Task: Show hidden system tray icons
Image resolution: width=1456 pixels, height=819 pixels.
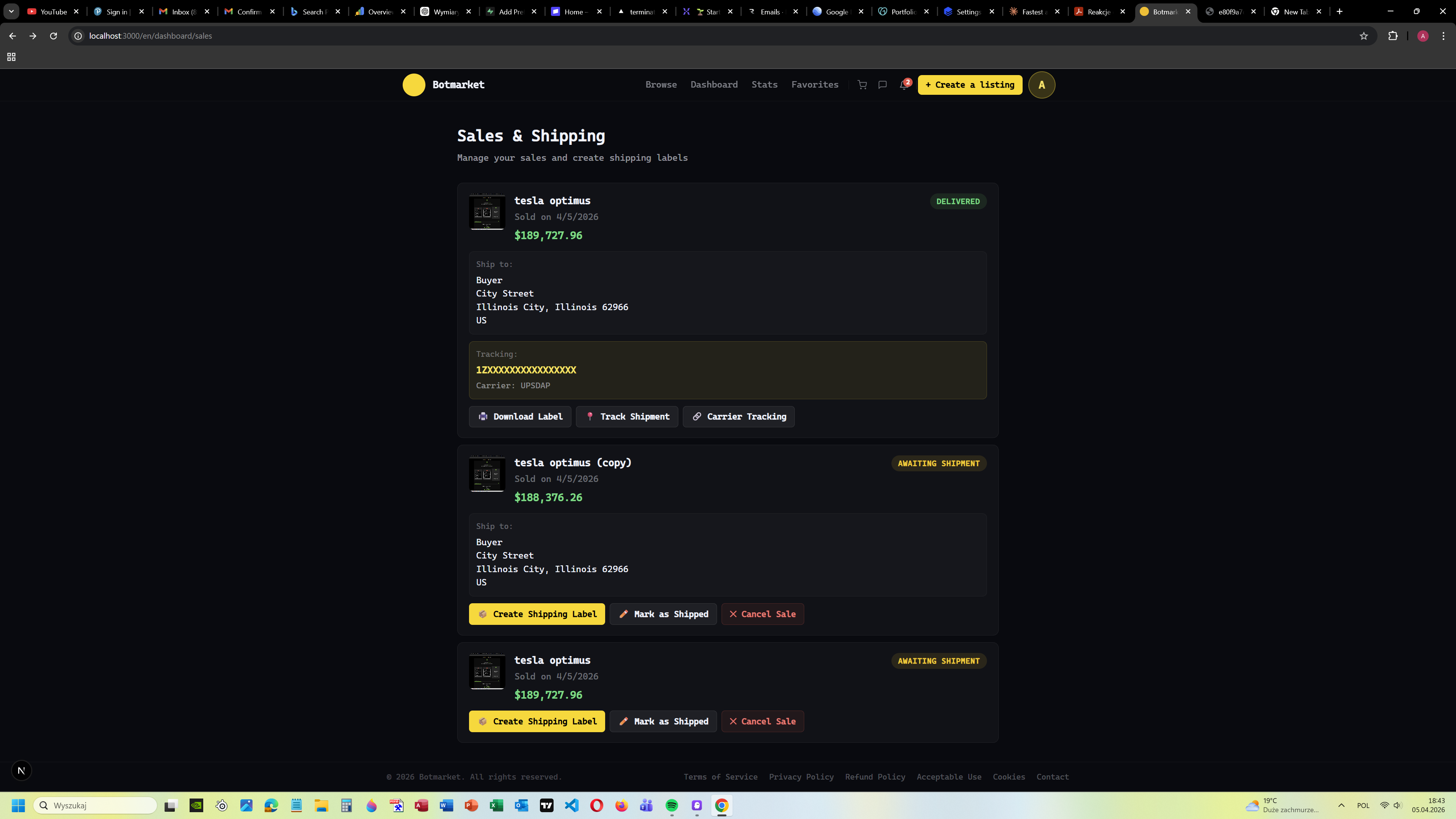Action: tap(1341, 805)
